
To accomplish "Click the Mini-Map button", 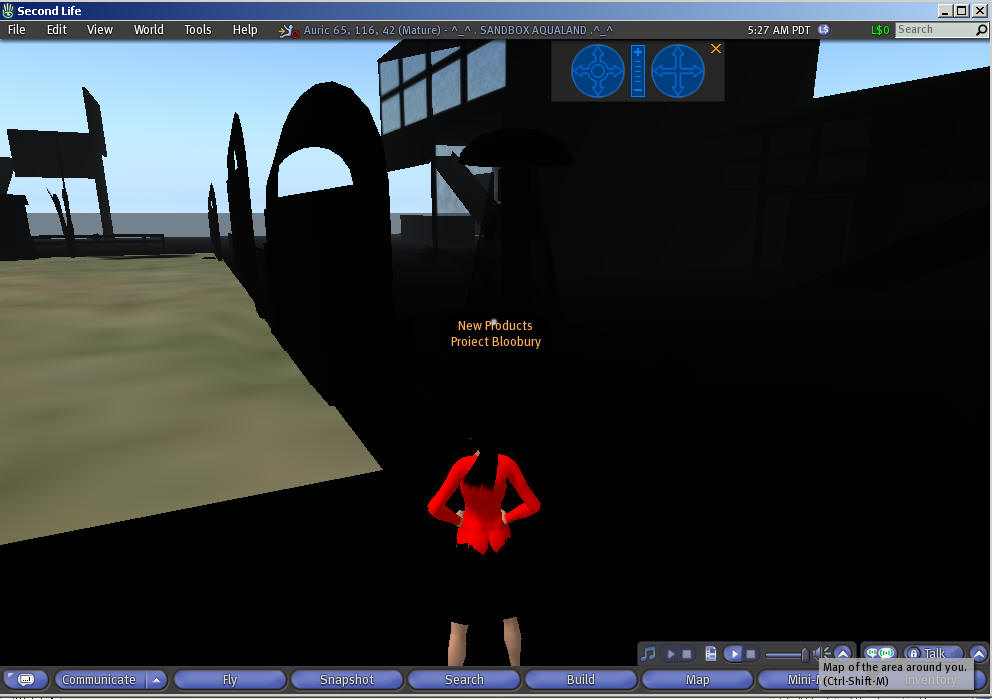I will pos(788,679).
